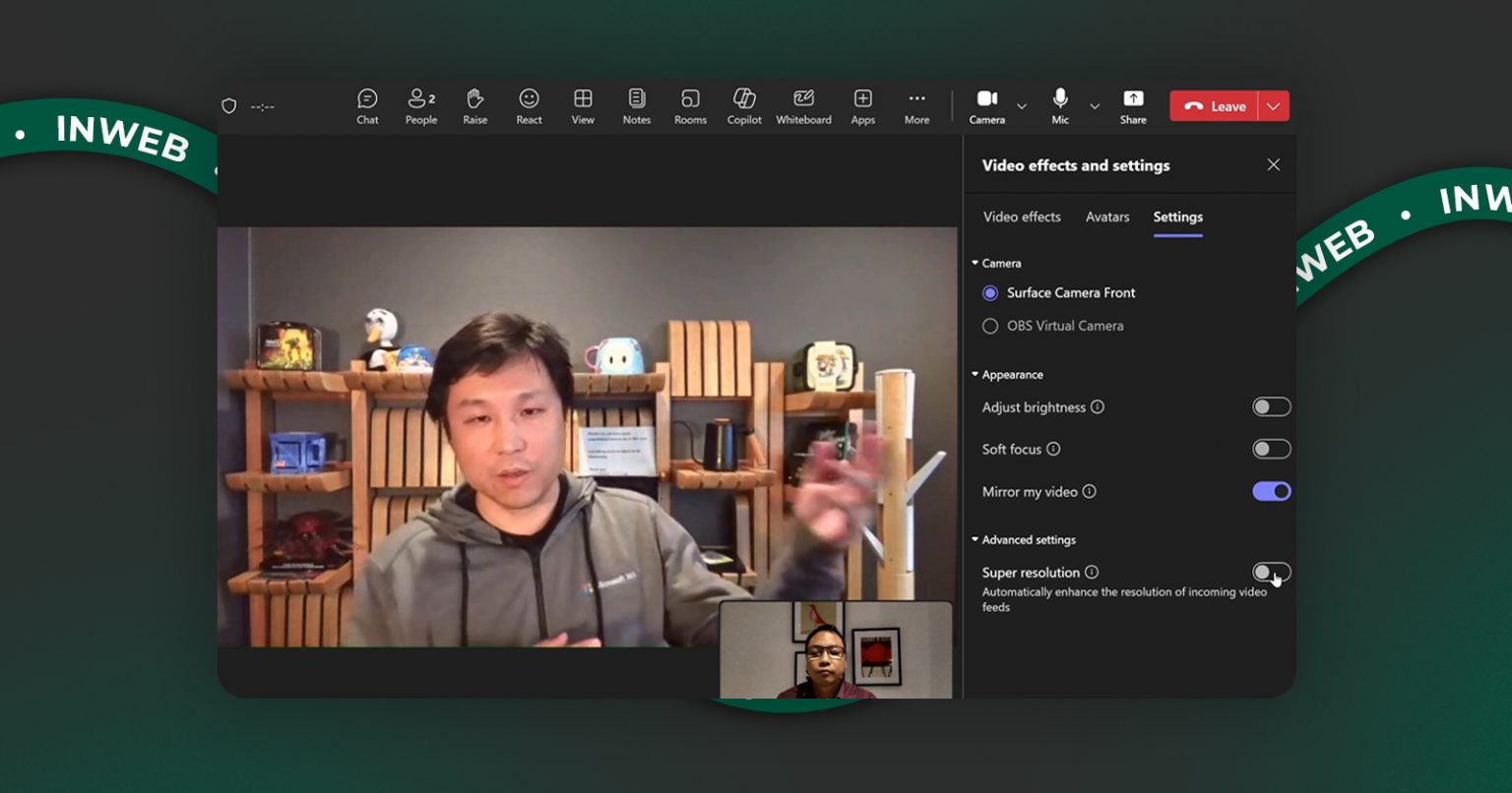
Task: Select the Settings tab
Action: click(x=1178, y=217)
